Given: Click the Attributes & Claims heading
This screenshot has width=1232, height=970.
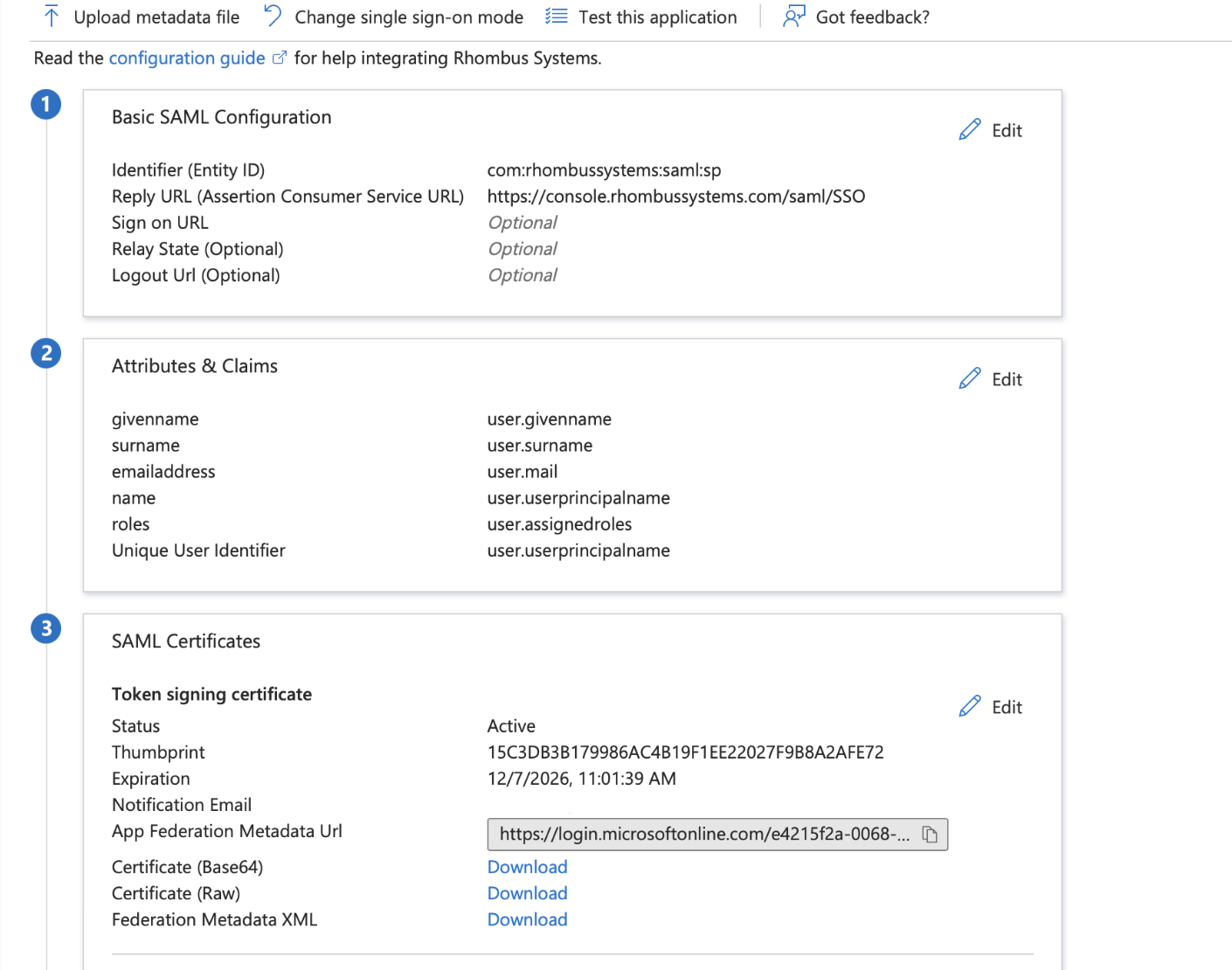Looking at the screenshot, I should click(x=195, y=366).
